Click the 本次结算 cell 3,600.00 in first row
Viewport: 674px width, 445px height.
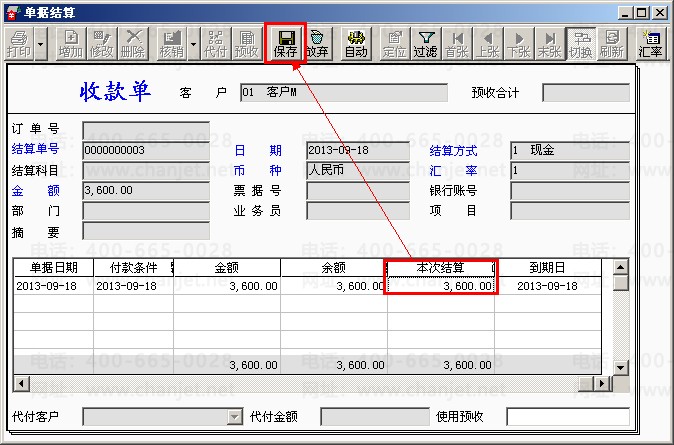coord(441,286)
